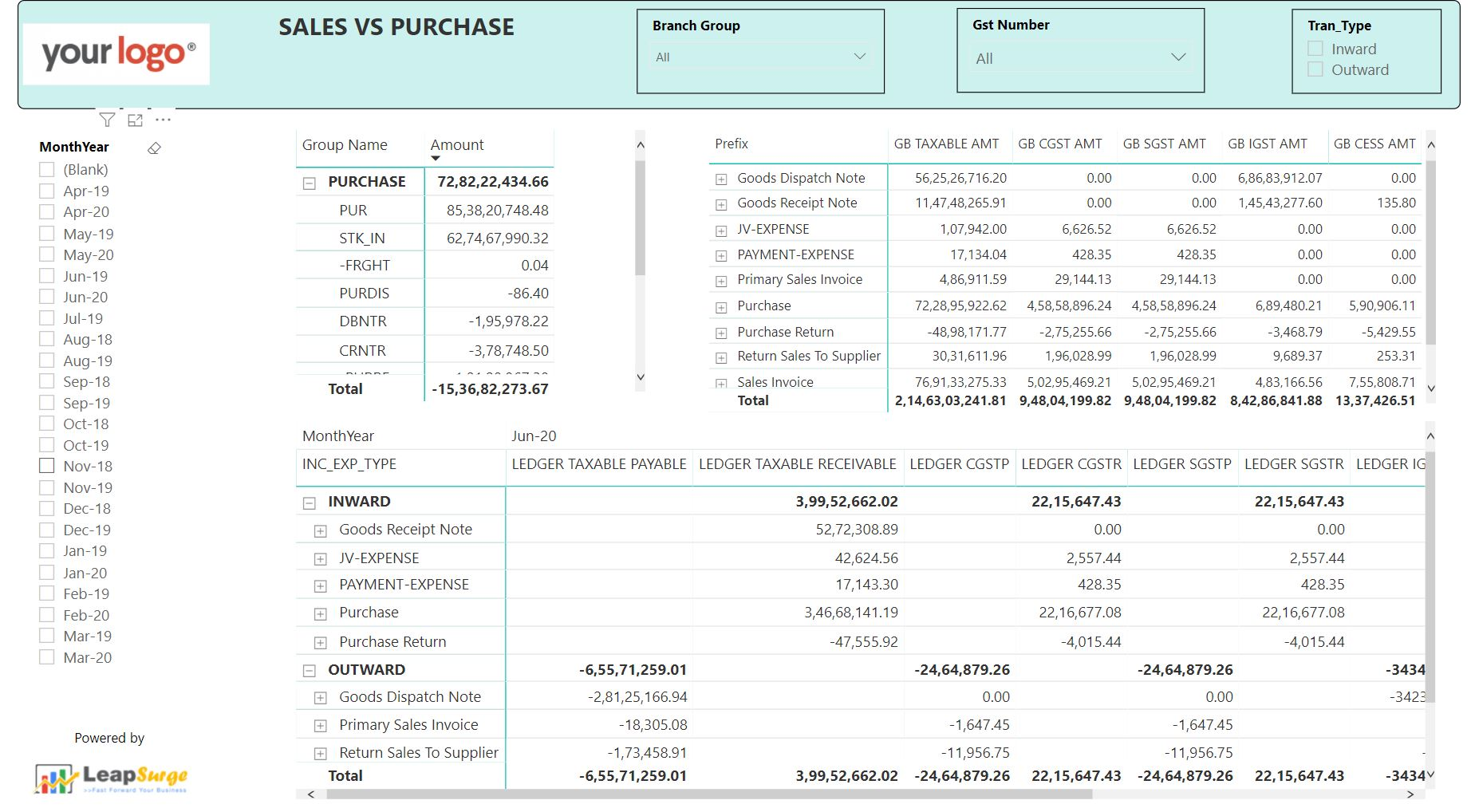Check the Inward transaction type

click(1315, 49)
